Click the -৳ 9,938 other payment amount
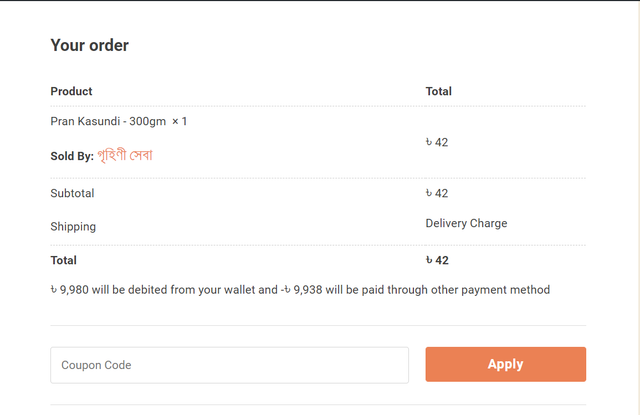This screenshot has width=640, height=415. click(301, 290)
